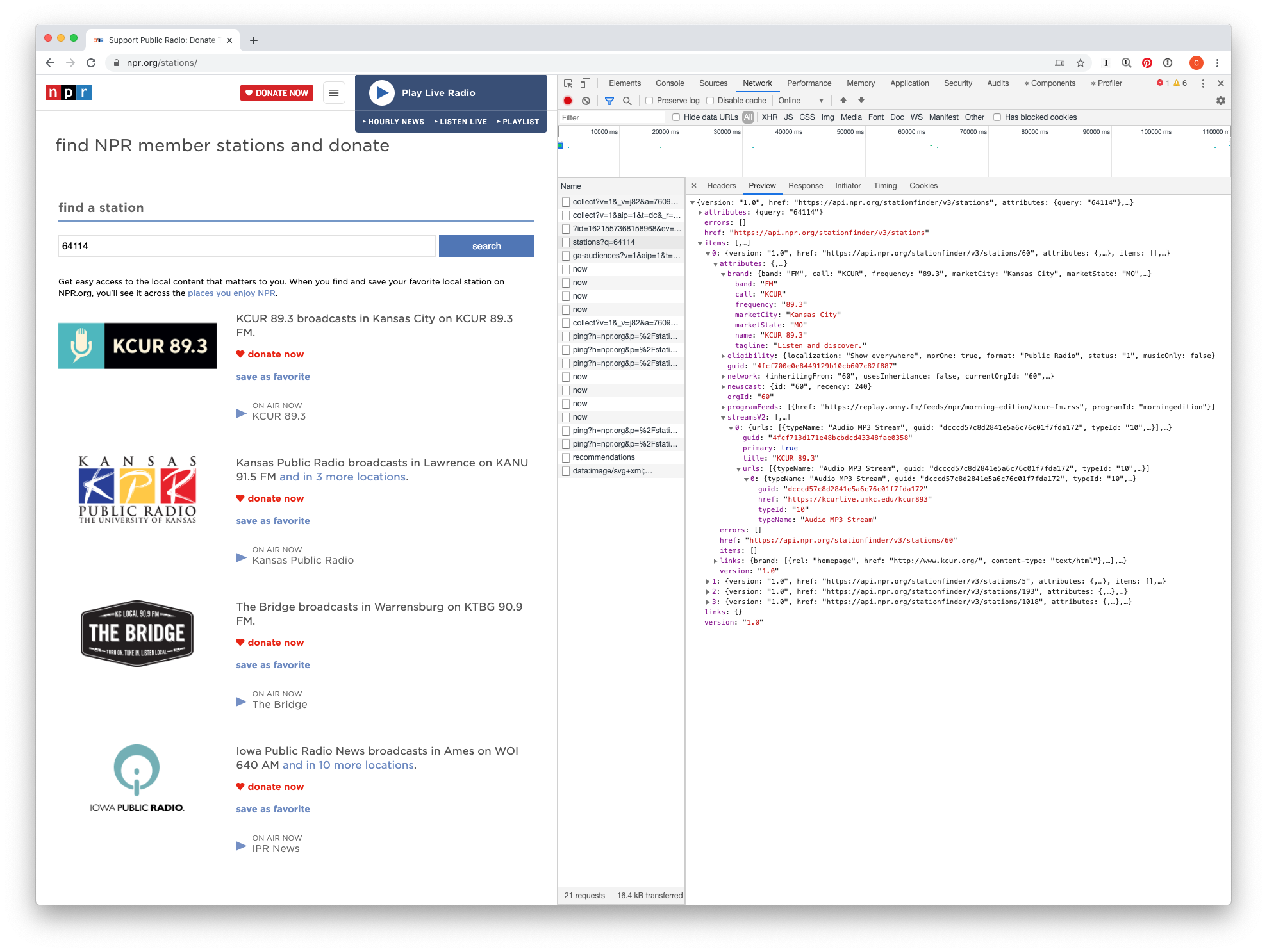The width and height of the screenshot is (1267, 952).
Task: Open network search magnifier icon
Action: 627,101
